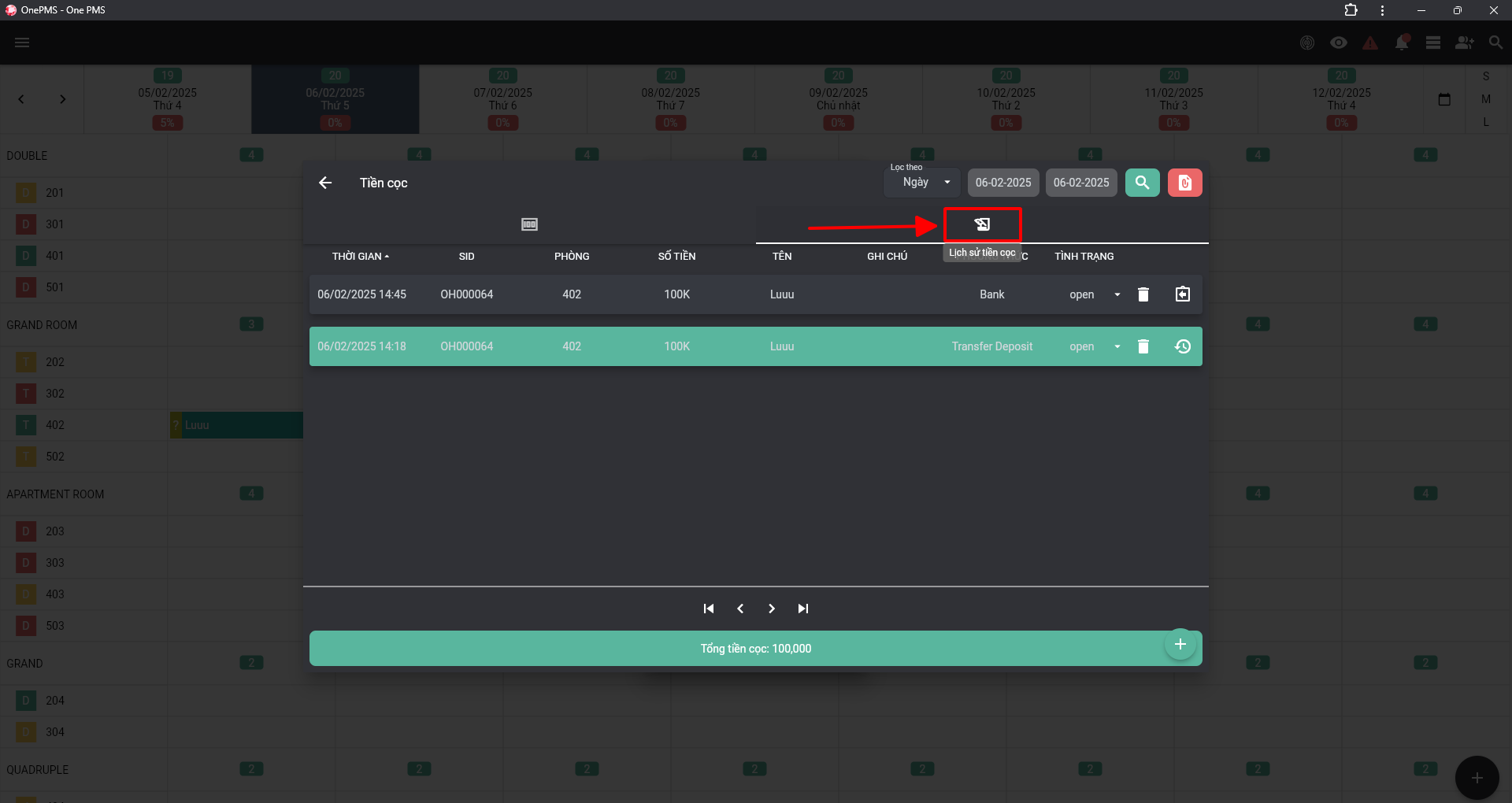The height and width of the screenshot is (803, 1512).
Task: Open the hamburger menu in the top bar
Action: pos(22,43)
